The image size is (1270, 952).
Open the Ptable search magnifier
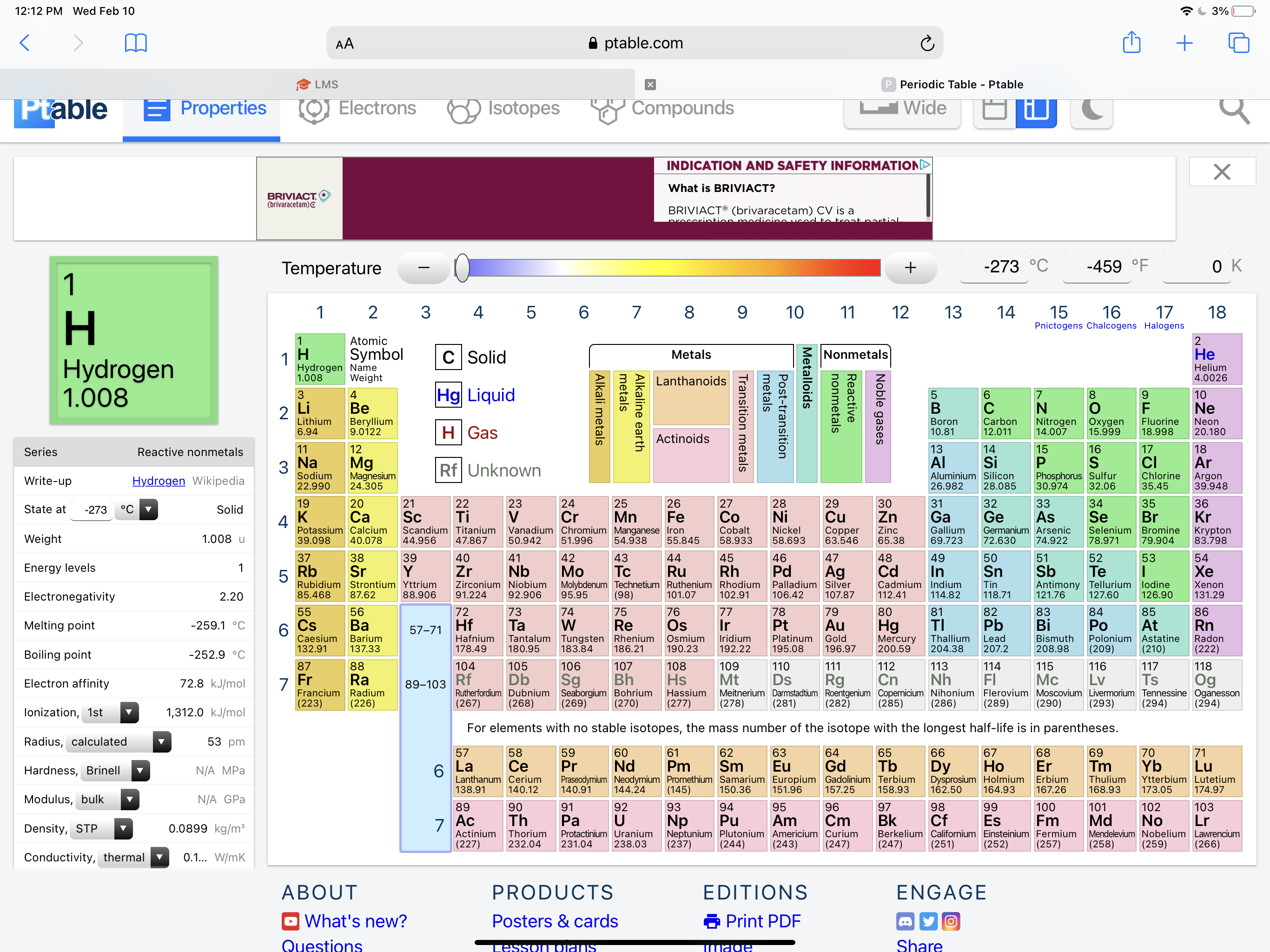point(1234,110)
